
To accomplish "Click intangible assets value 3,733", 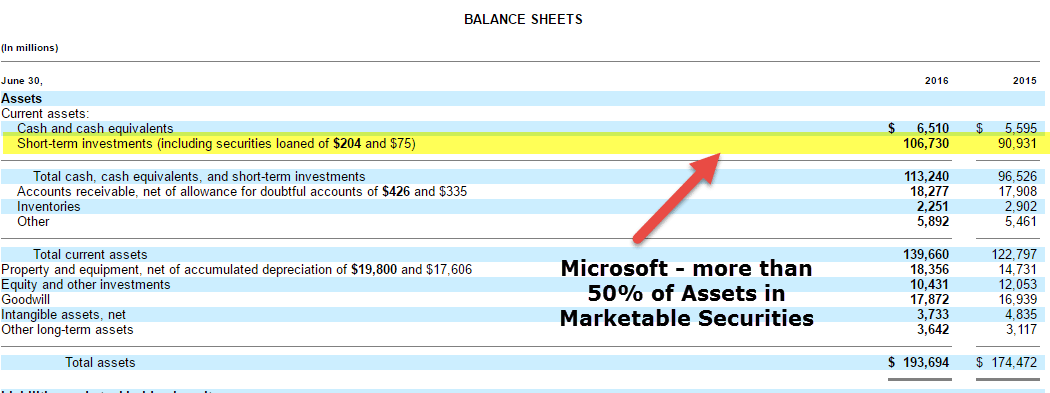I will coord(933,315).
